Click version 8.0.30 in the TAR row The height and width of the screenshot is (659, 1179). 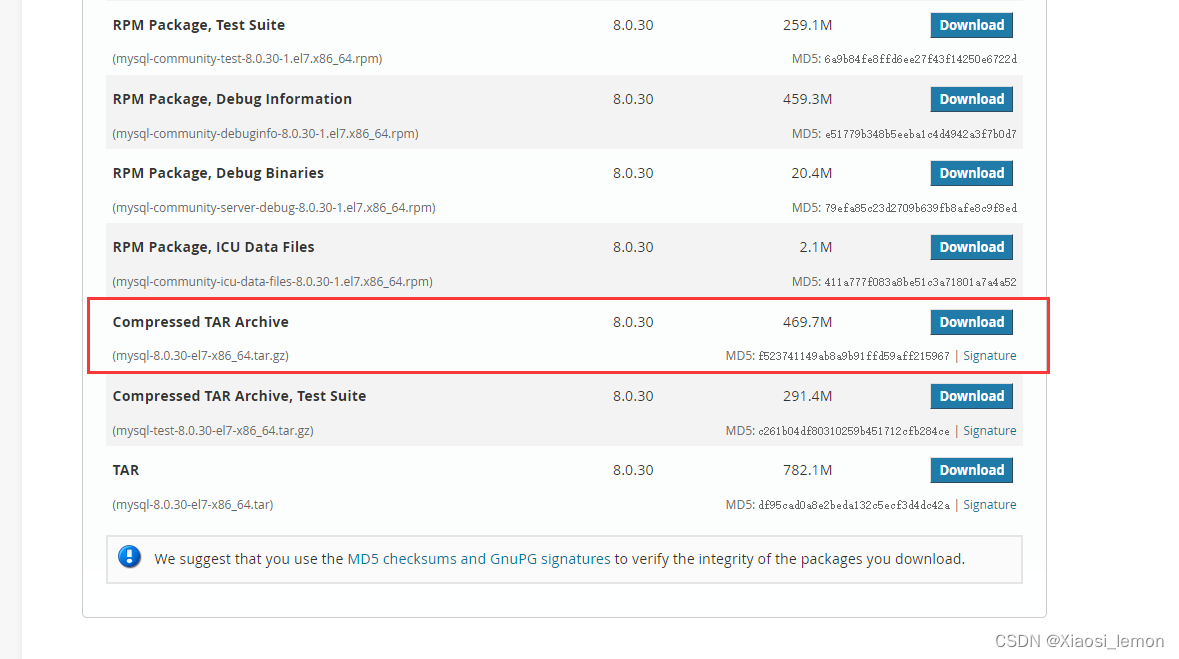[x=633, y=470]
